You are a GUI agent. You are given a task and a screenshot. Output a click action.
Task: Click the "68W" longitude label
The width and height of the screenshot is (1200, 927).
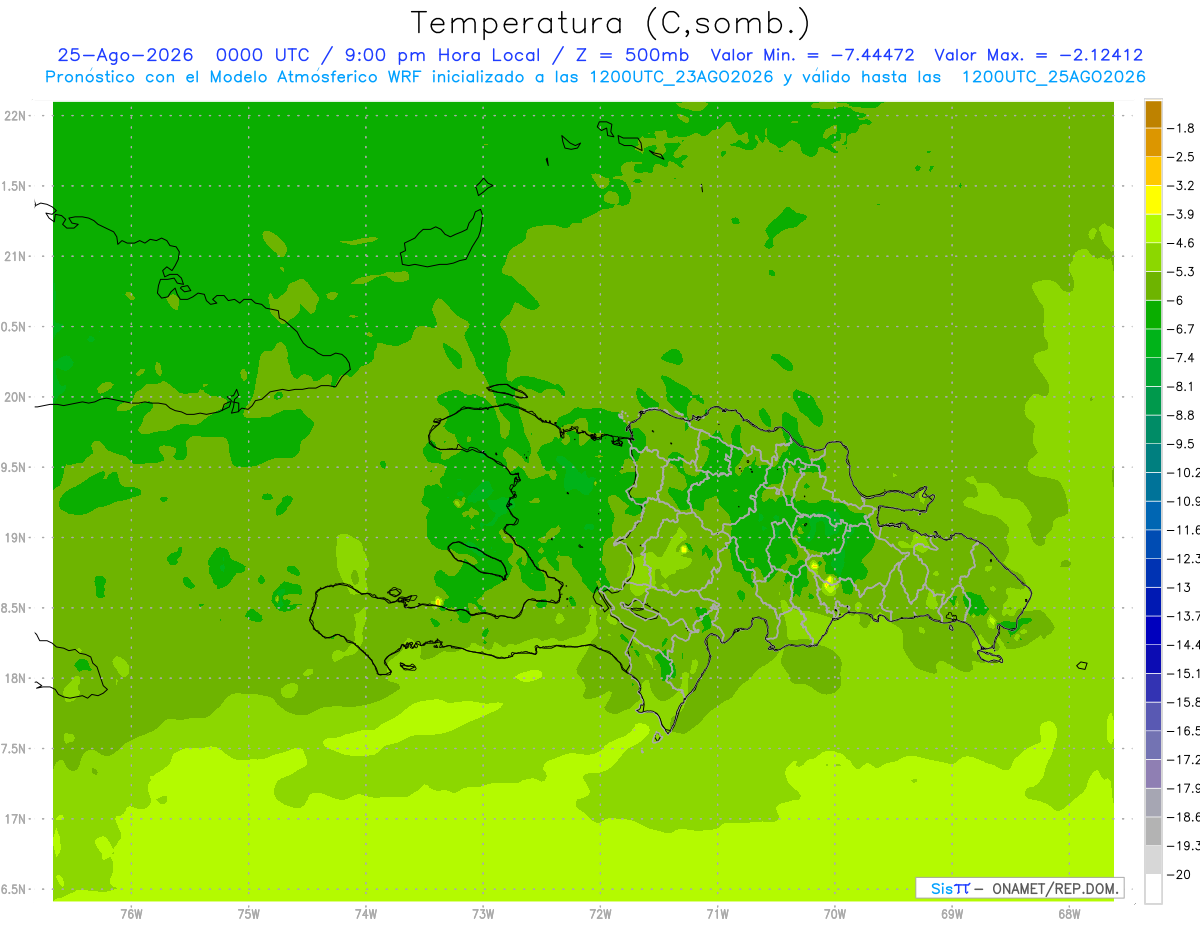[1069, 914]
